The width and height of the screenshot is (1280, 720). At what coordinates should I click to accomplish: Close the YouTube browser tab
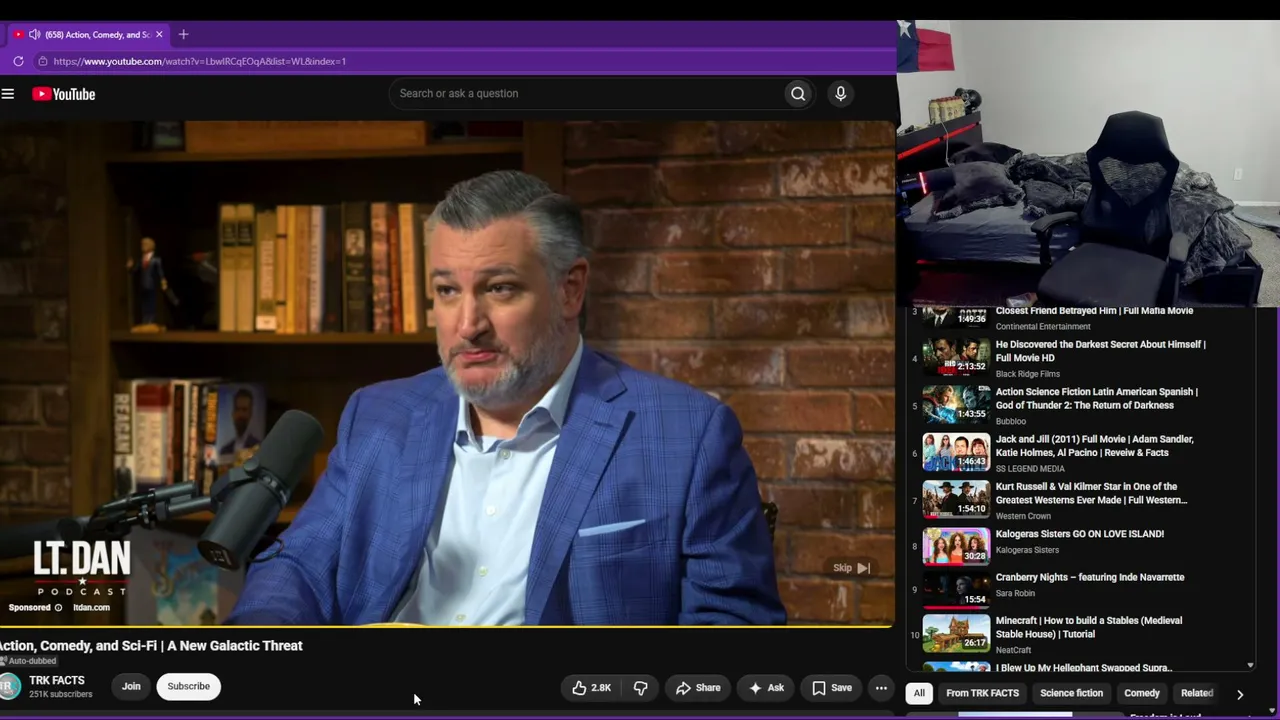[x=159, y=34]
